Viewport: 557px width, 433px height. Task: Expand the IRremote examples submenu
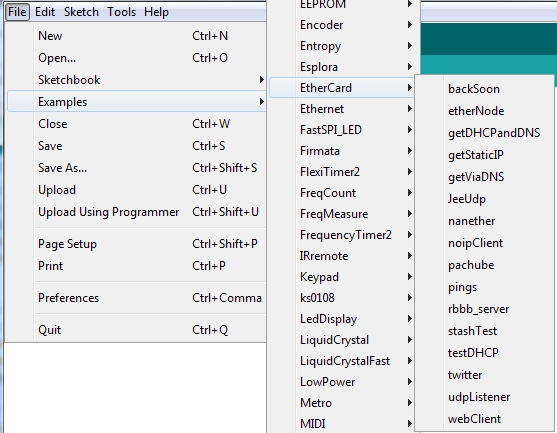pos(342,256)
